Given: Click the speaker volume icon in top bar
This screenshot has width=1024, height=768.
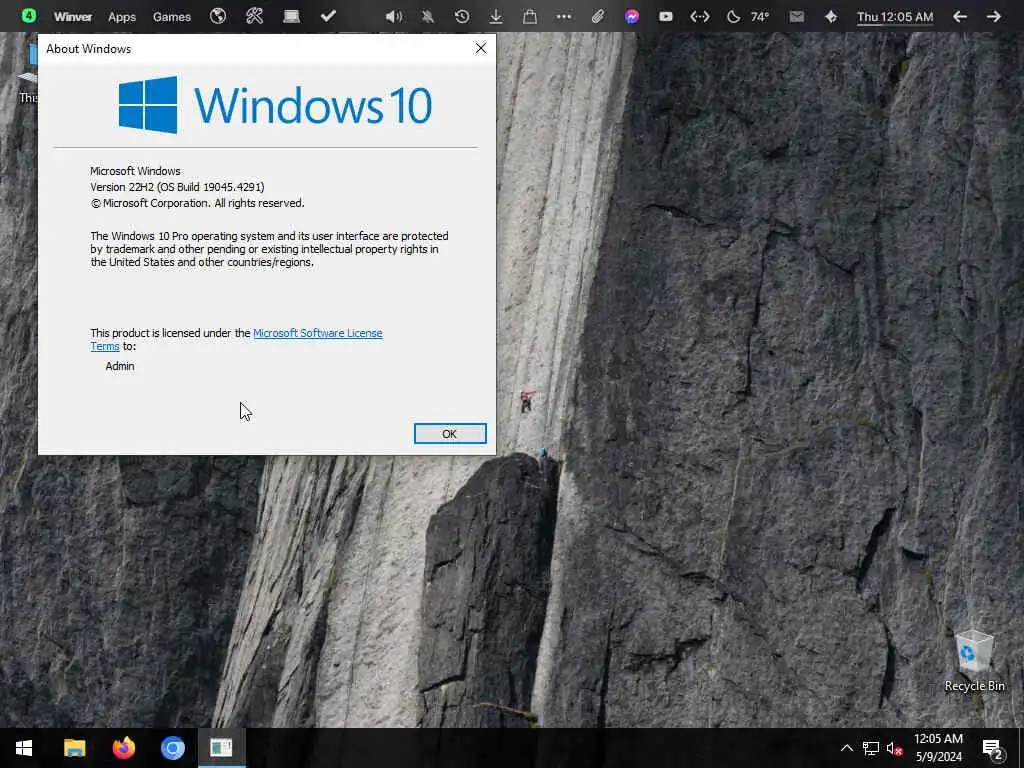Looking at the screenshot, I should point(394,17).
